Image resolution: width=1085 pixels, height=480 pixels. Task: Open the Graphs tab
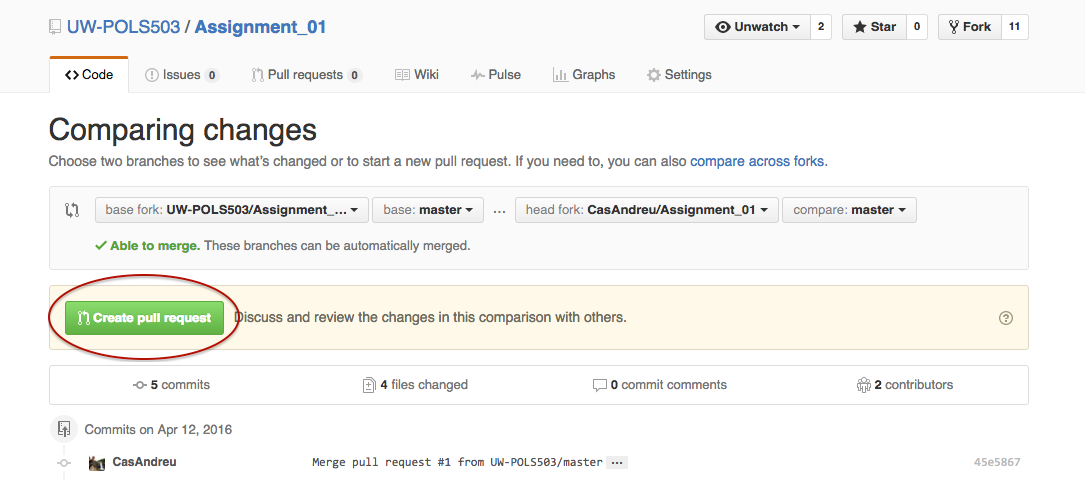(x=584, y=75)
